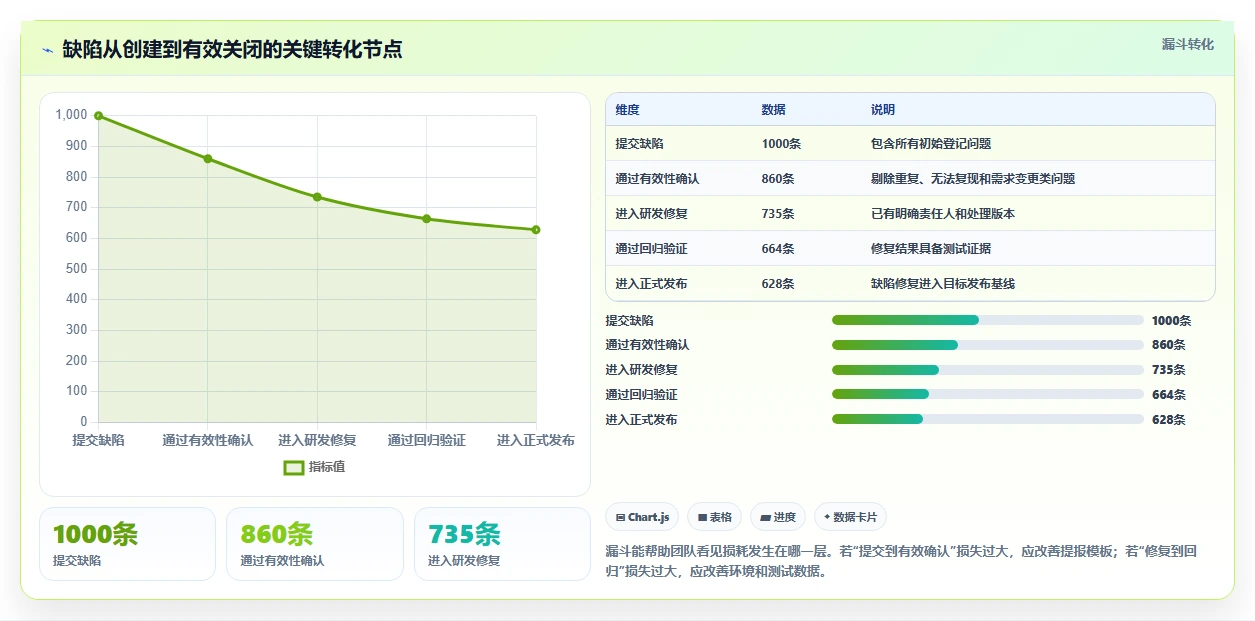Click the 进入研发修复 x-axis label on the chart
1255x621 pixels.
point(317,440)
